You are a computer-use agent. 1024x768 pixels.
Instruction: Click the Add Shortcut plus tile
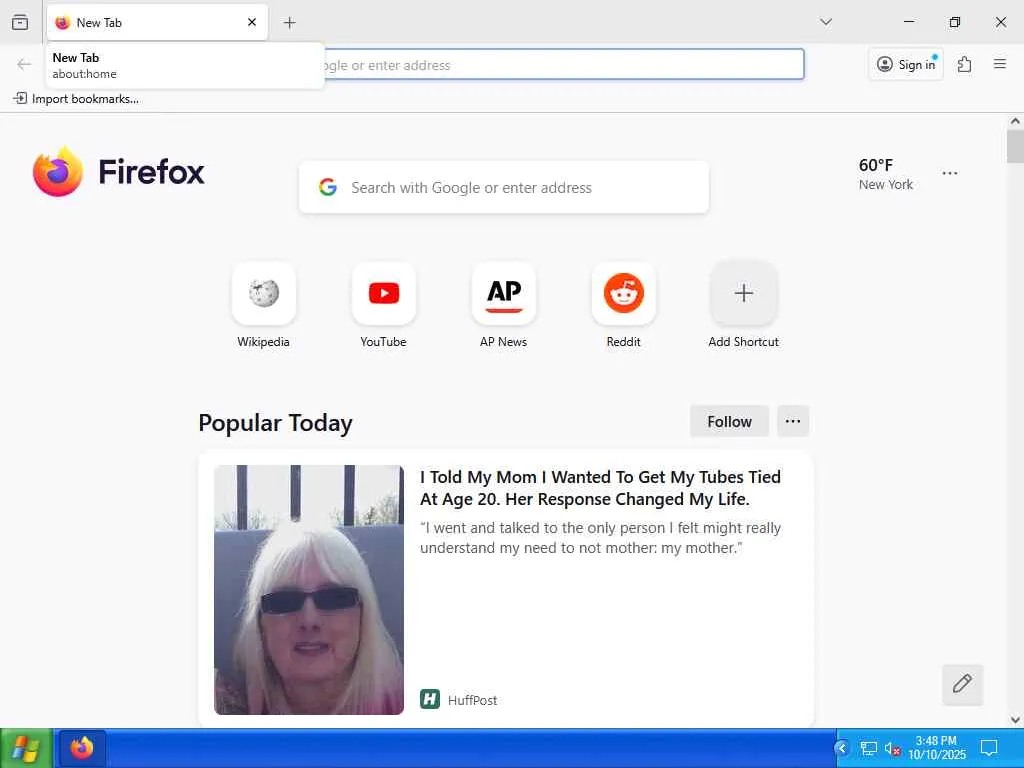(x=744, y=293)
